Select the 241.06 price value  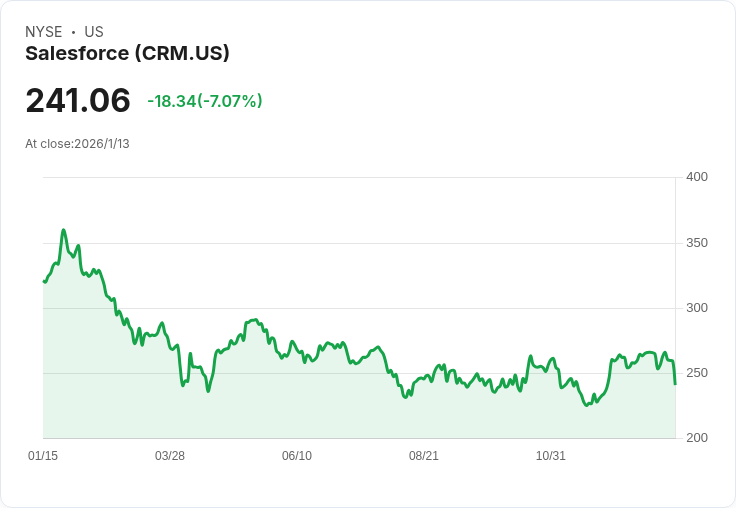(78, 100)
